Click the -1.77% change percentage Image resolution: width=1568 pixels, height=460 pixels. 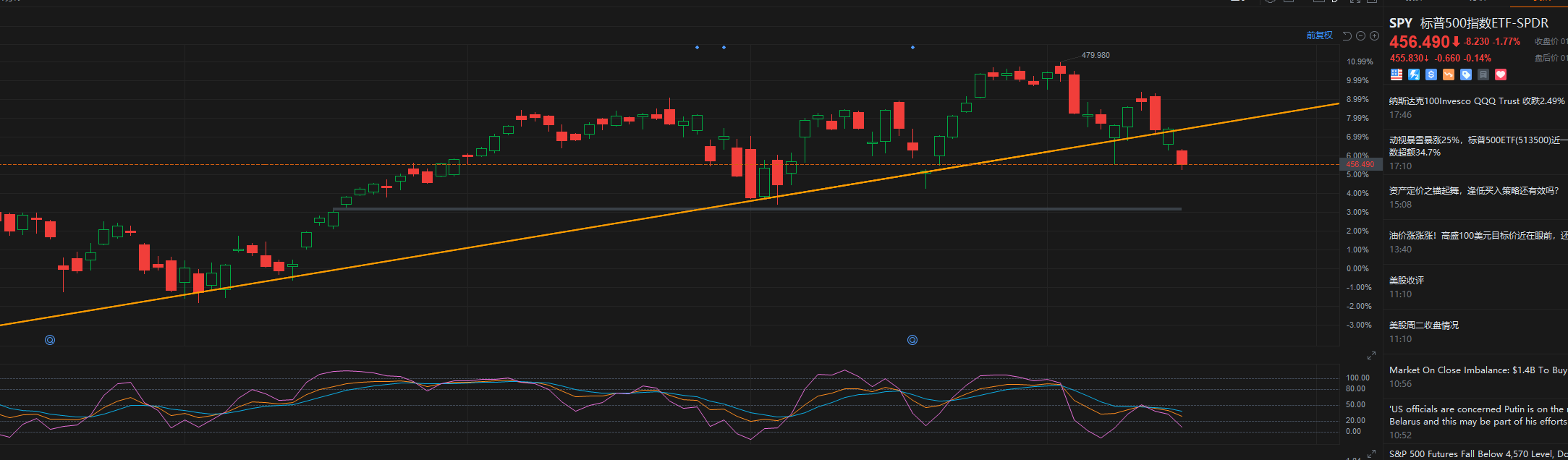(x=1506, y=42)
